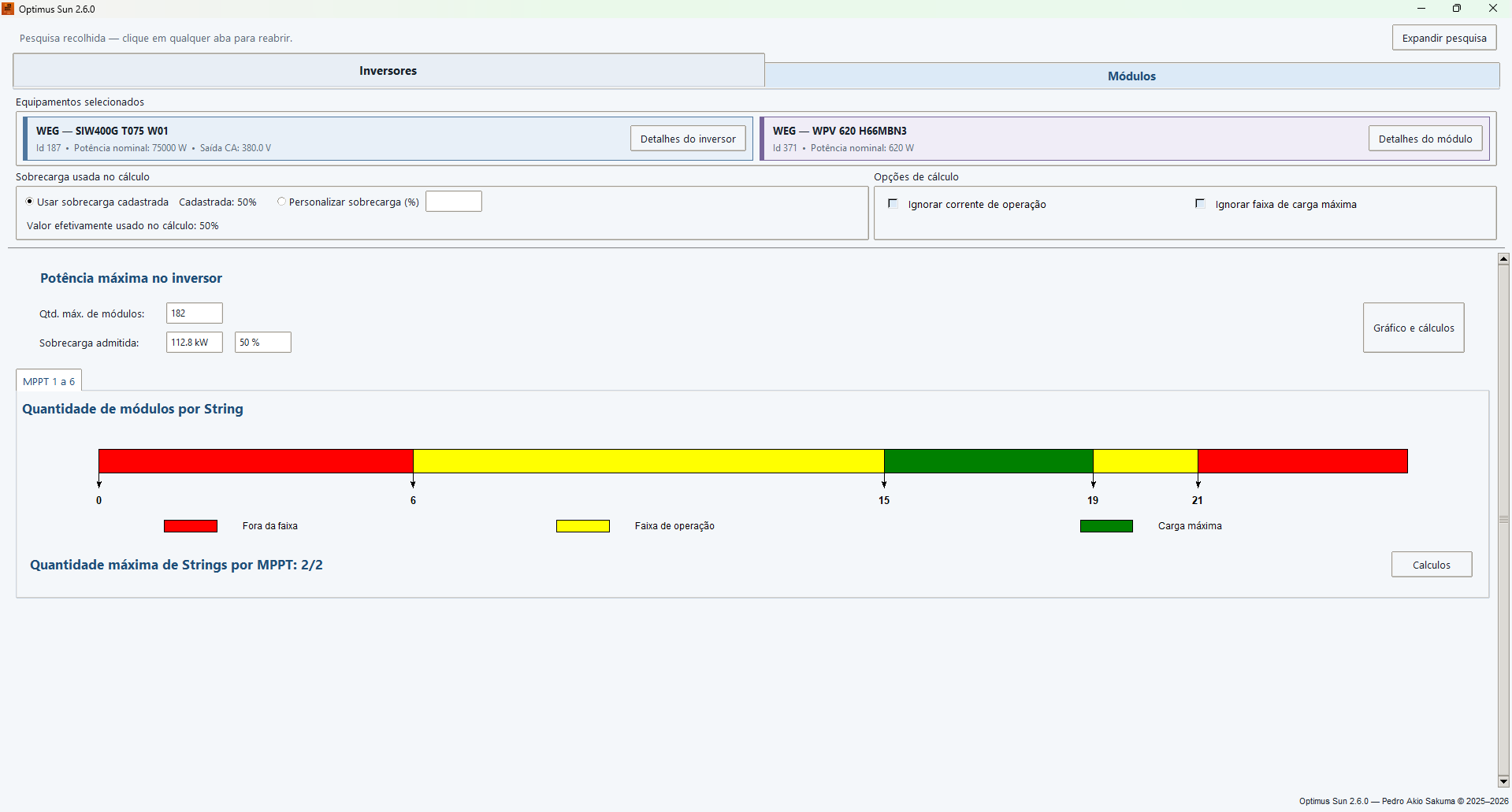Click the 'Expandir pesquisa' button
1512x812 pixels.
coord(1444,38)
